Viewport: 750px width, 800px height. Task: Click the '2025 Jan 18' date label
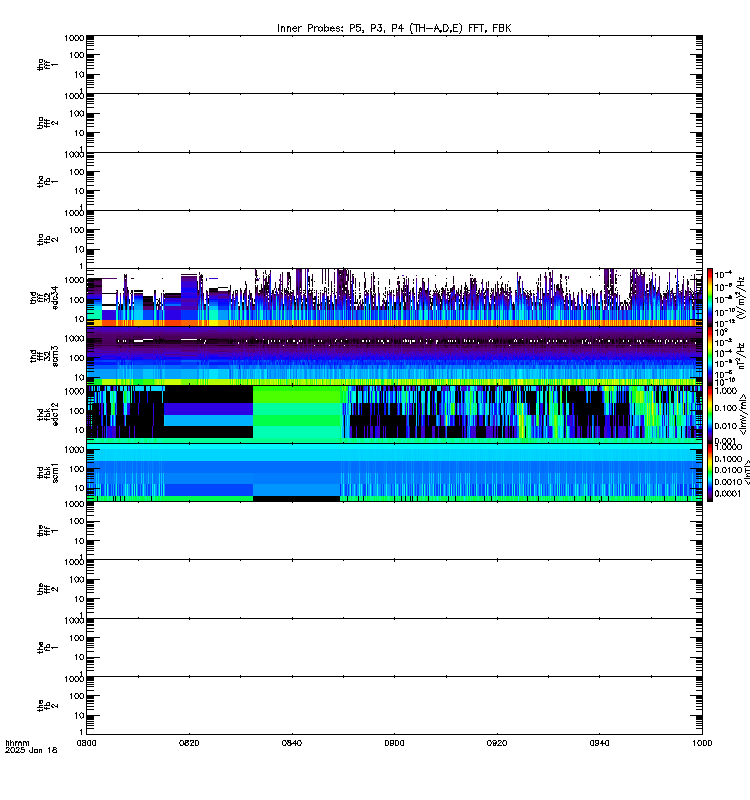coord(31,751)
